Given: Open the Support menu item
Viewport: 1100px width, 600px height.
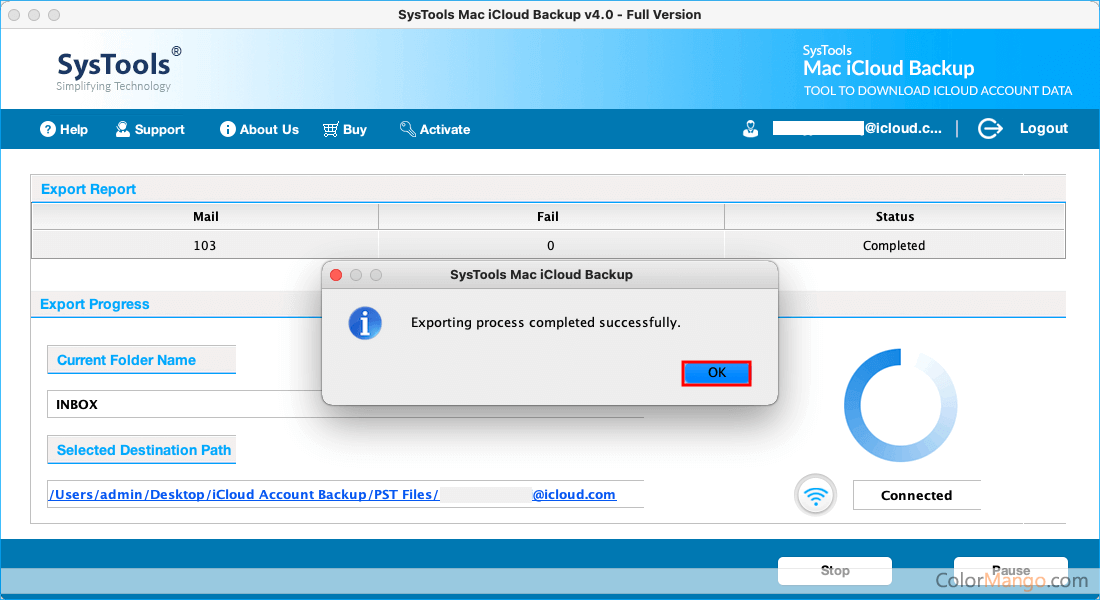Looking at the screenshot, I should point(150,129).
